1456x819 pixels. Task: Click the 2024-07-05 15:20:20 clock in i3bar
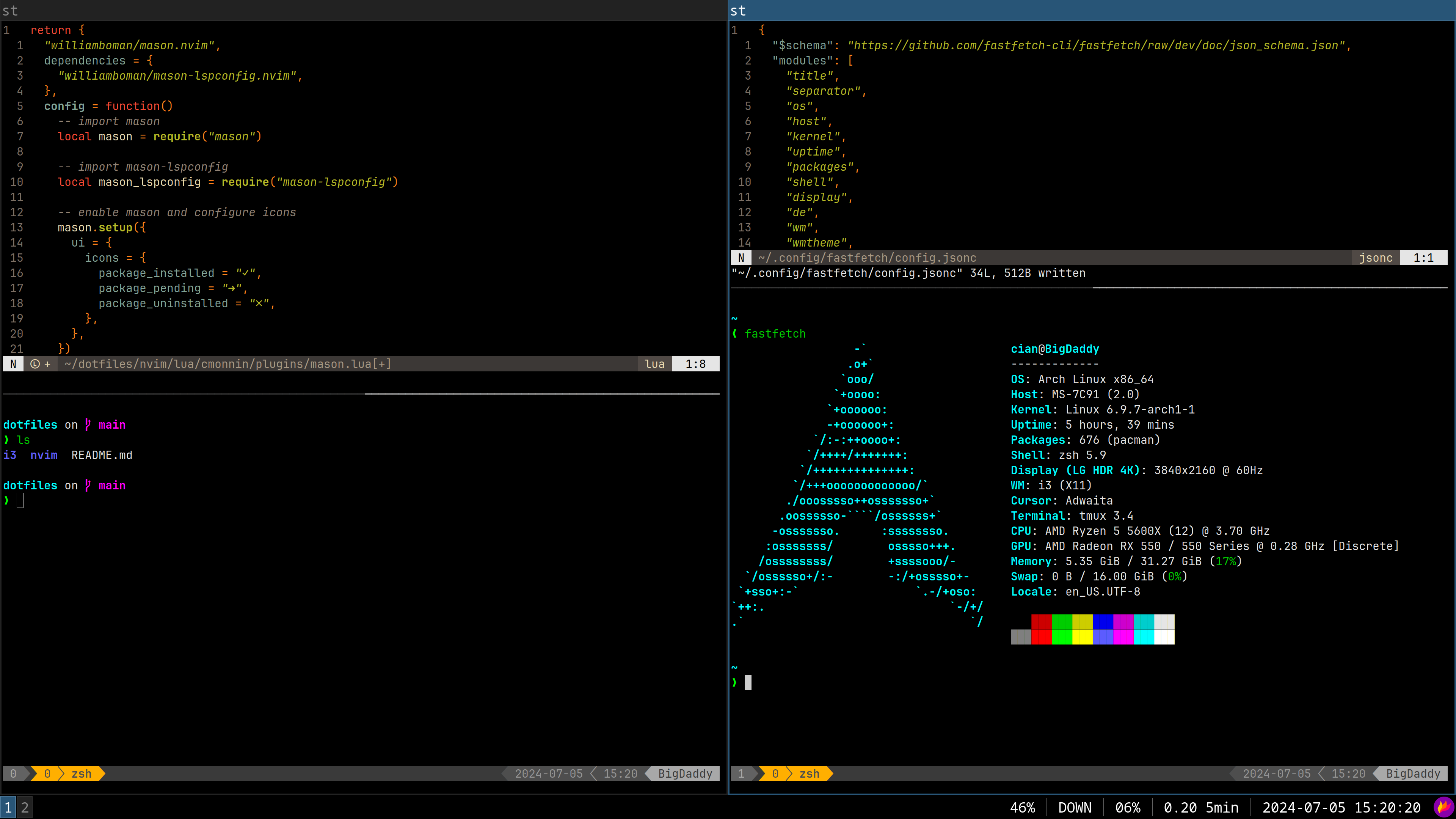[1341, 808]
